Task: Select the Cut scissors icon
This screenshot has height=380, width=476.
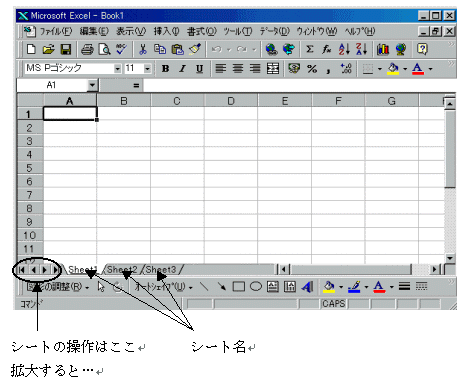Action: coord(143,49)
